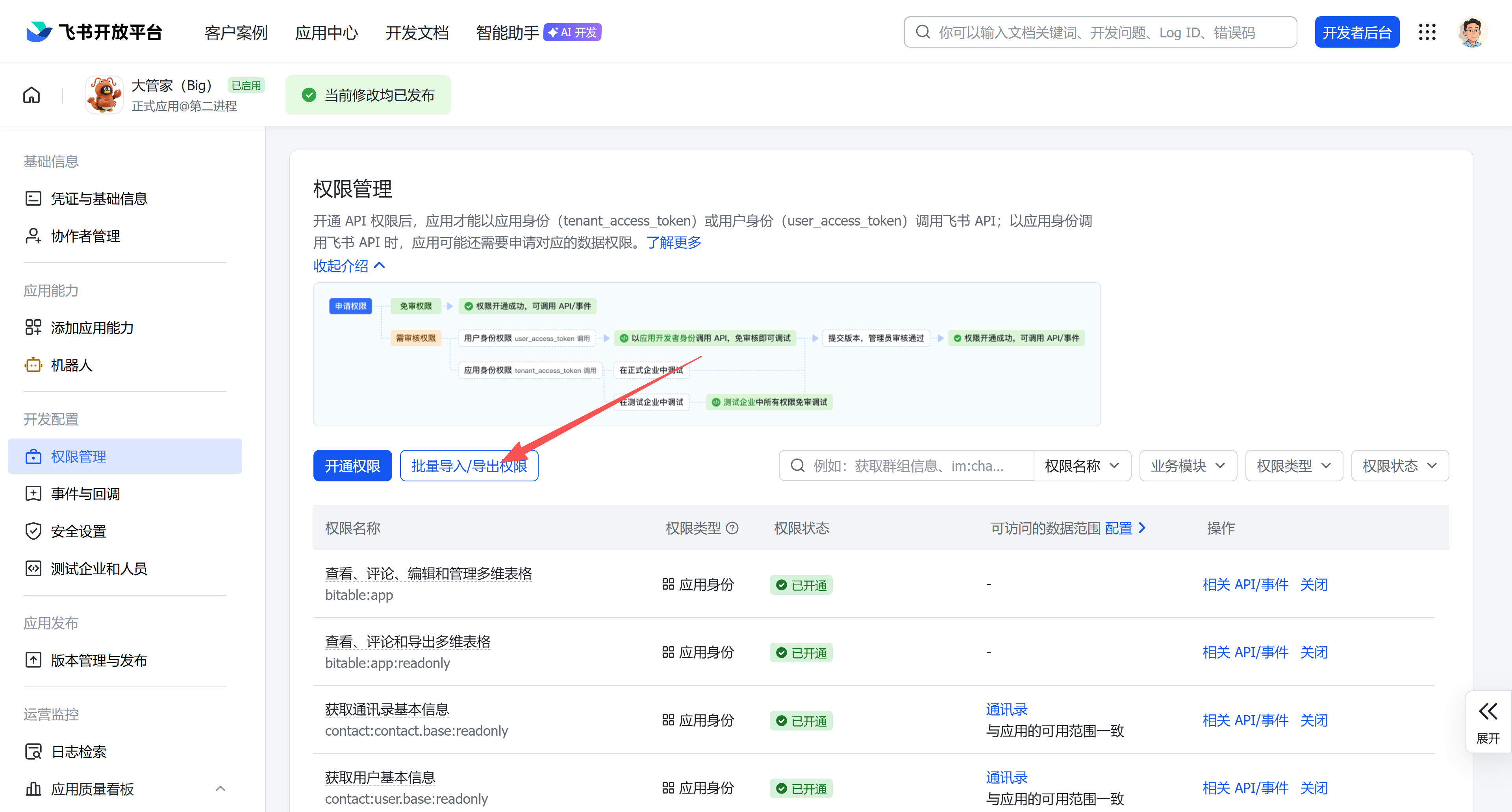Click the 开通权限 button
The width and height of the screenshot is (1512, 812).
coord(352,466)
